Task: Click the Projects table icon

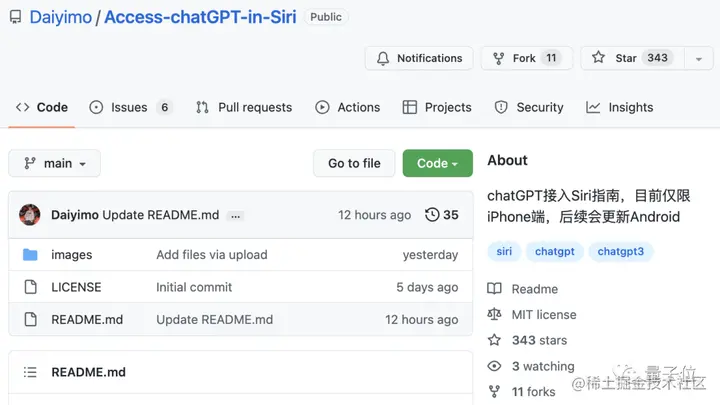Action: pyautogui.click(x=410, y=107)
